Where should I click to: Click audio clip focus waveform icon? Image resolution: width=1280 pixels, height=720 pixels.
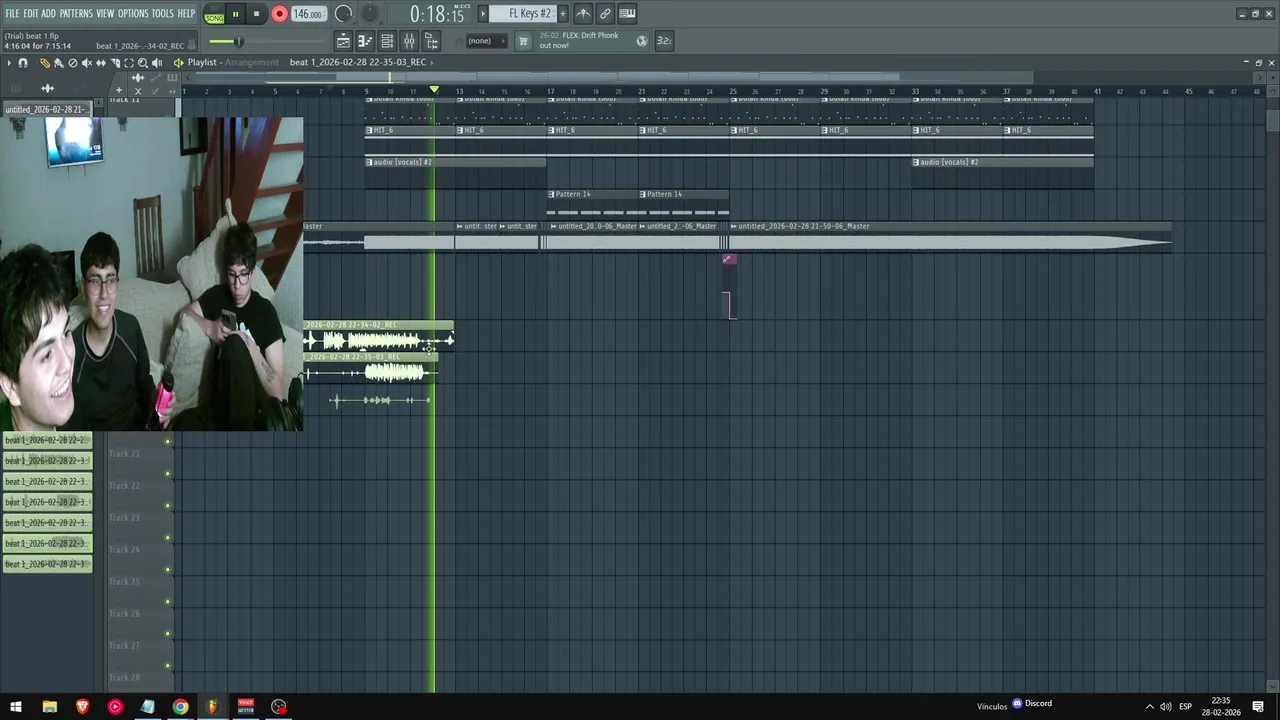138,77
